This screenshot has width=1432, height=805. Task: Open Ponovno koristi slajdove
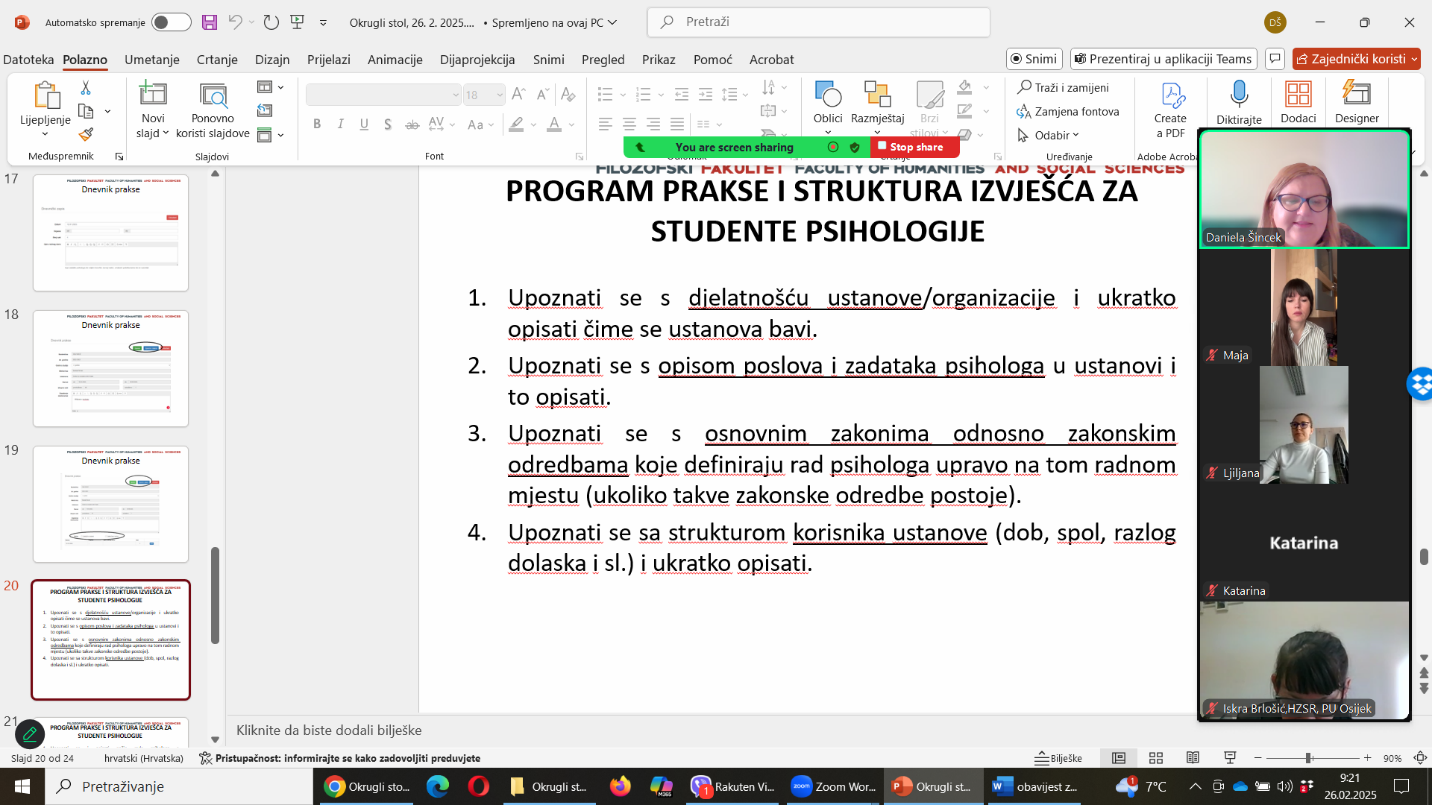pyautogui.click(x=213, y=110)
